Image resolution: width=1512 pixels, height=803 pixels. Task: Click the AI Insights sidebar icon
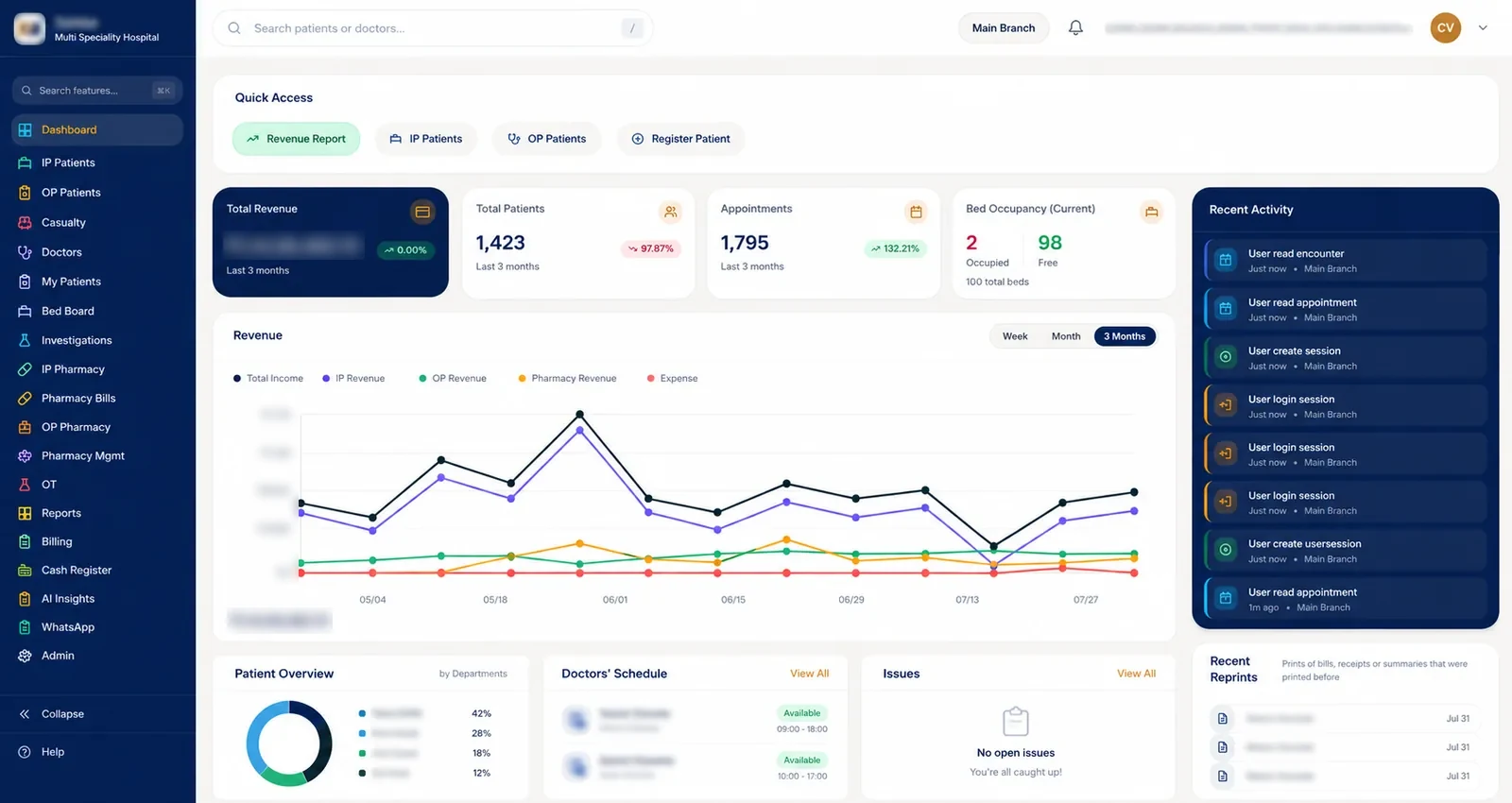pos(25,599)
